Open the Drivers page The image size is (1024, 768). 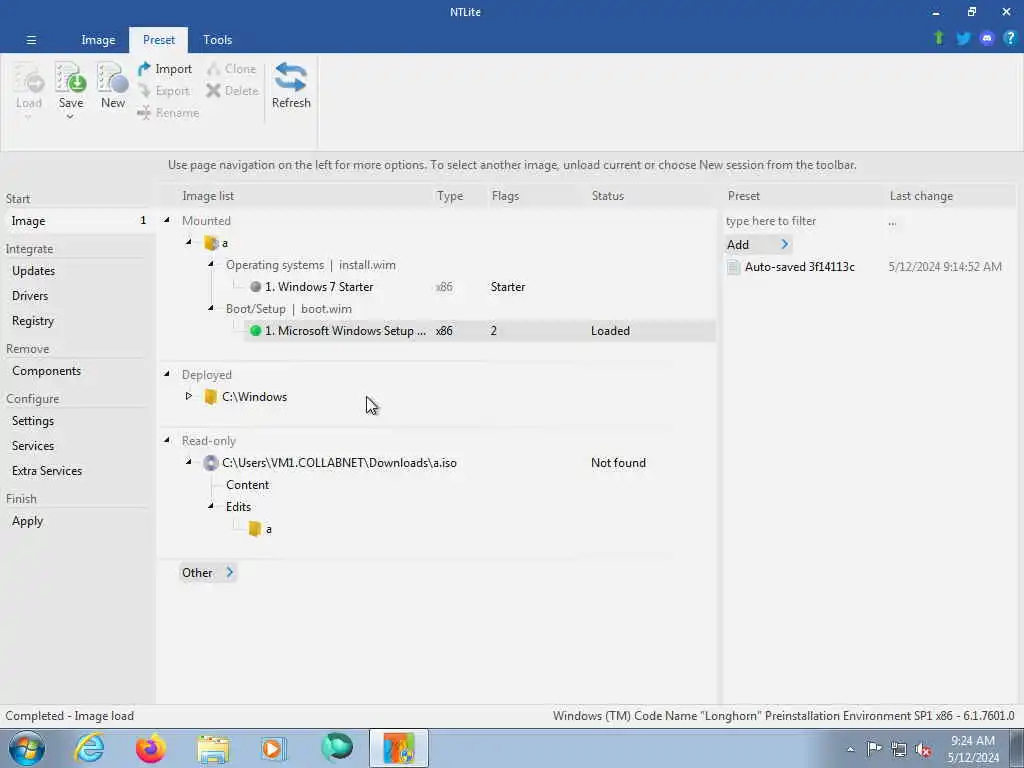point(30,296)
